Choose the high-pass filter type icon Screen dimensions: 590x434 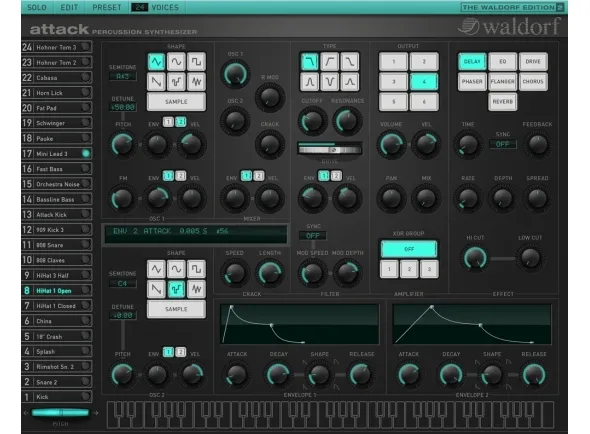tap(329, 62)
